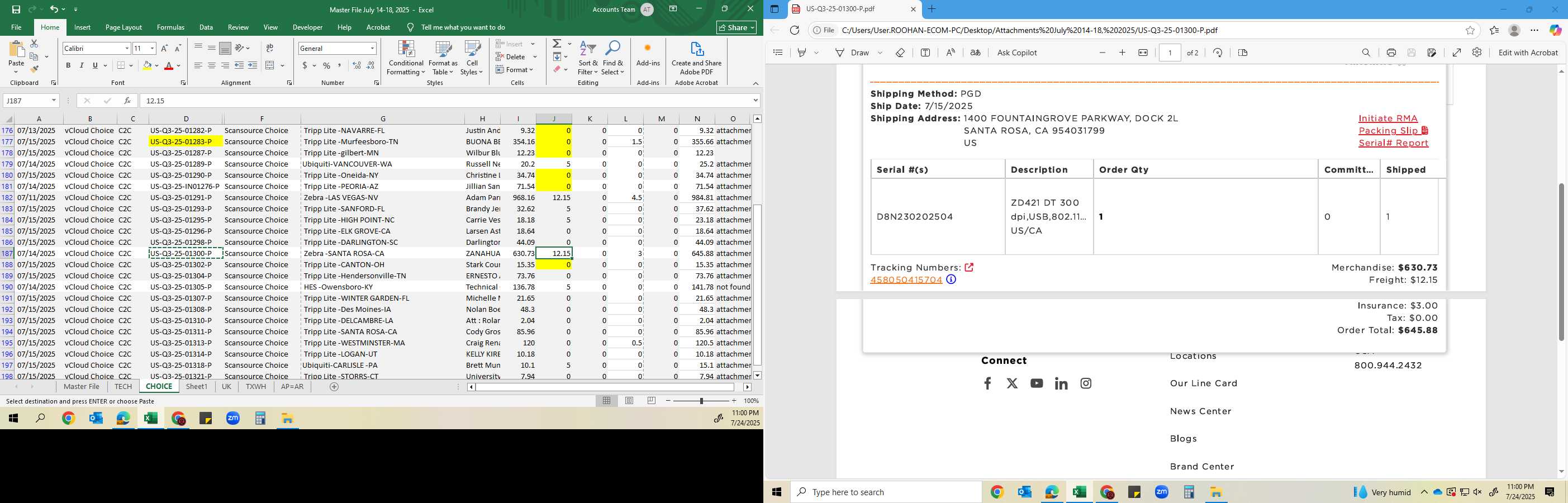Image resolution: width=1568 pixels, height=503 pixels.
Task: Click Print icon in PDF toolbar
Action: (x=1391, y=53)
